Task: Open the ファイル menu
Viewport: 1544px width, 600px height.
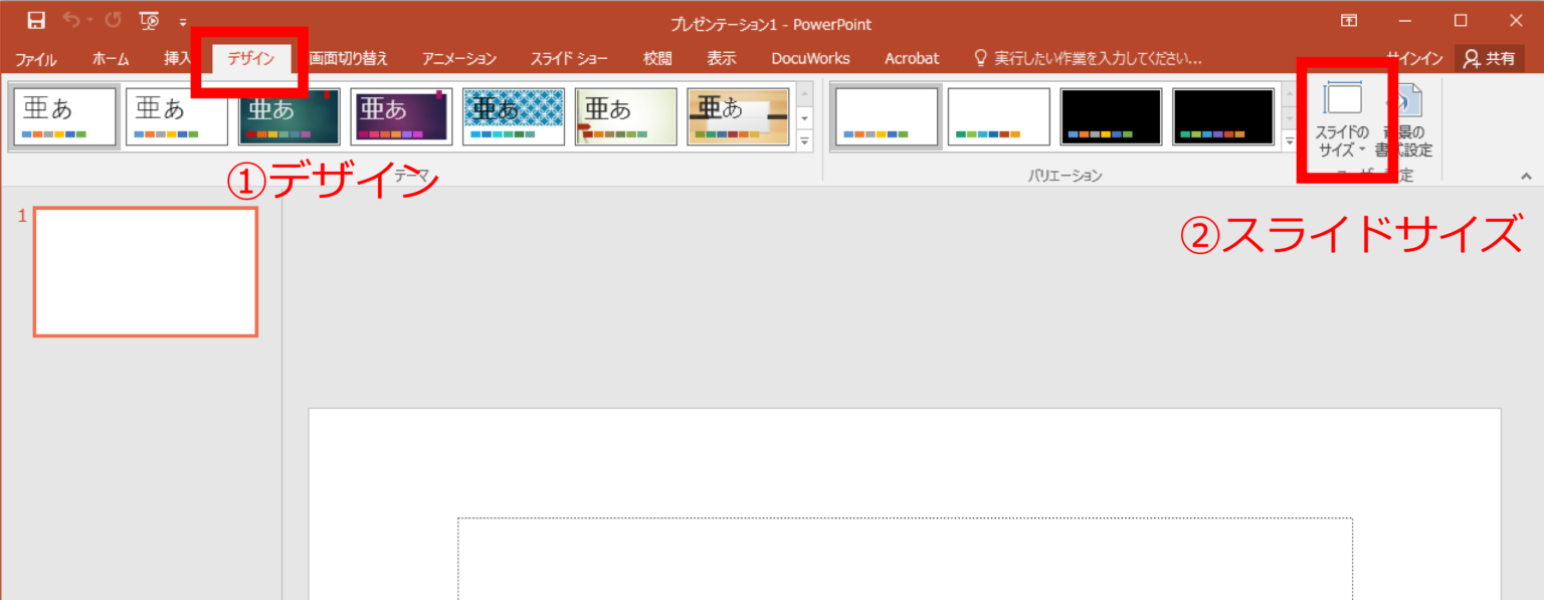Action: pos(35,57)
